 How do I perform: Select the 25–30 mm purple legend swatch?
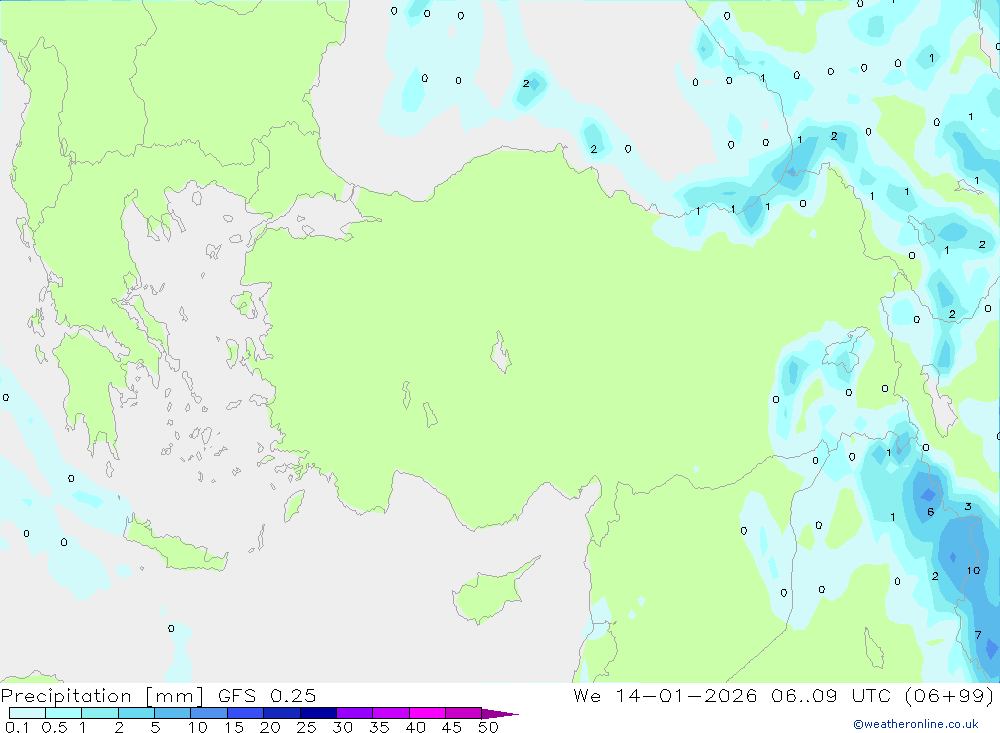[318, 713]
